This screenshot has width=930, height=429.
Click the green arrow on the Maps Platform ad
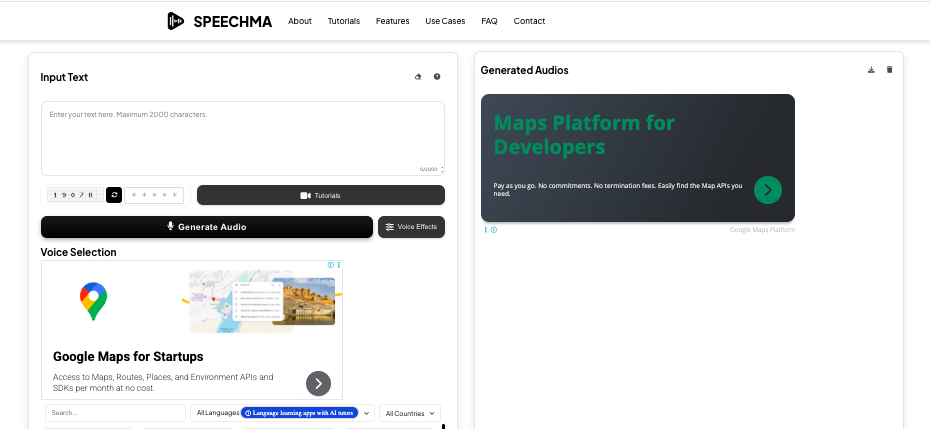[767, 190]
